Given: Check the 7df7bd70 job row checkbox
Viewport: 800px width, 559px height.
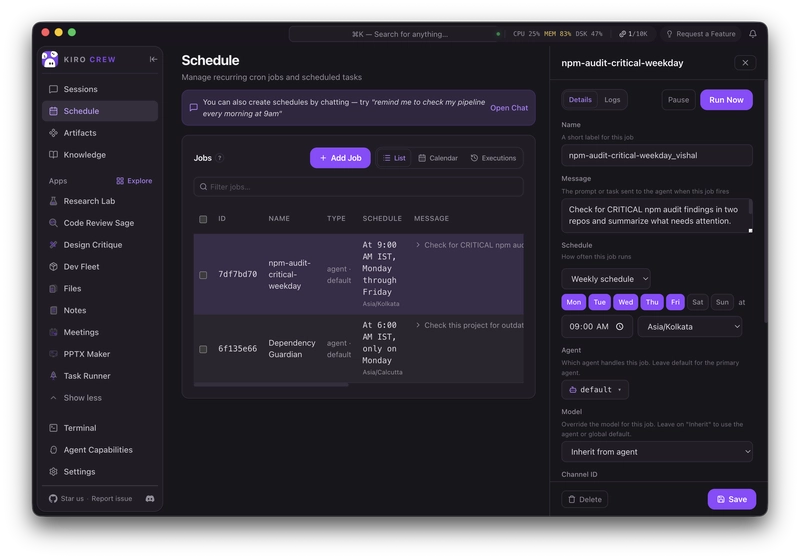Looking at the screenshot, I should [x=203, y=275].
